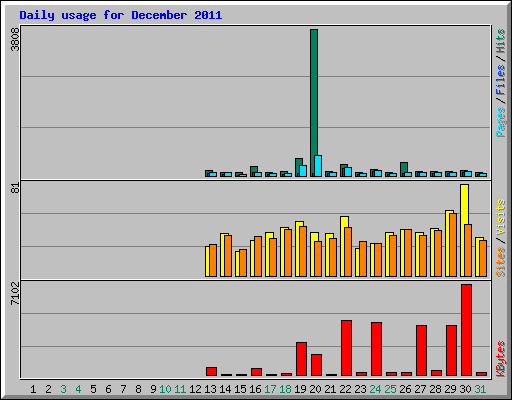Click green day label 25 on the x-axis

point(390,389)
